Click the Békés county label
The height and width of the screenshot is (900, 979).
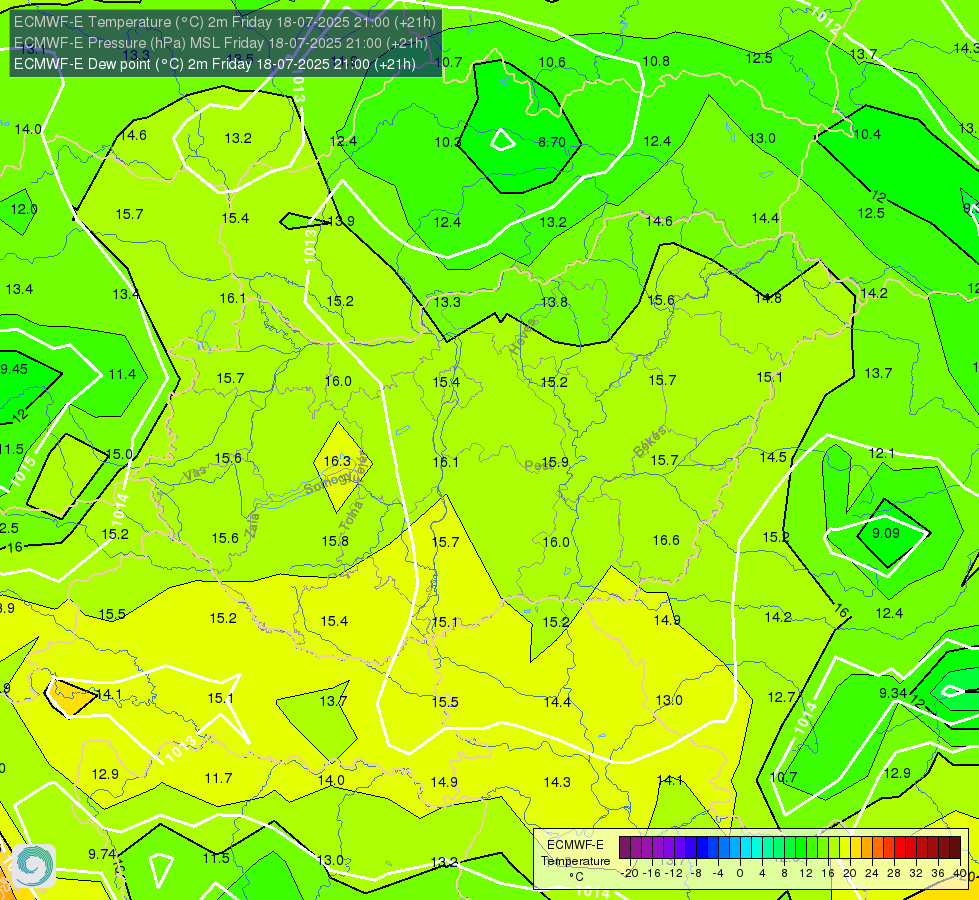click(650, 442)
